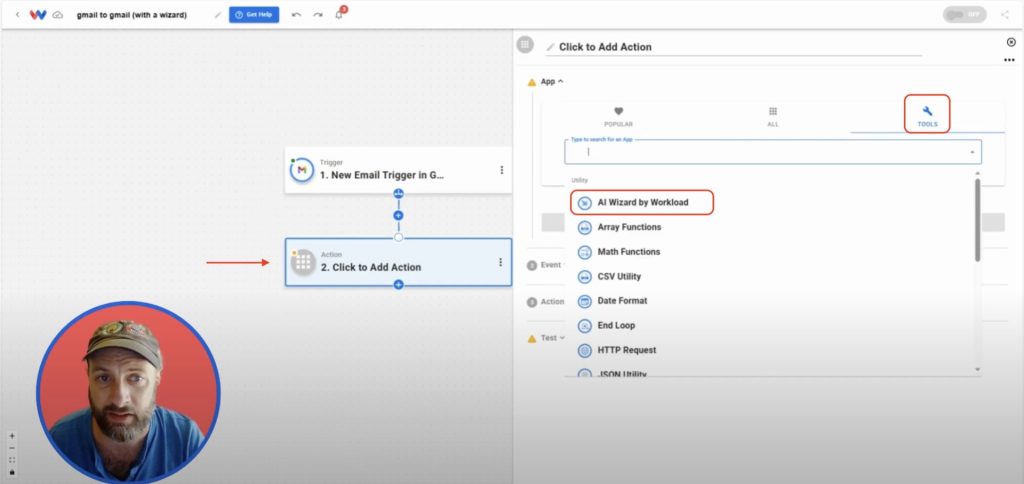Click the Gmail icon on trigger node
The image size is (1024, 484).
[302, 170]
